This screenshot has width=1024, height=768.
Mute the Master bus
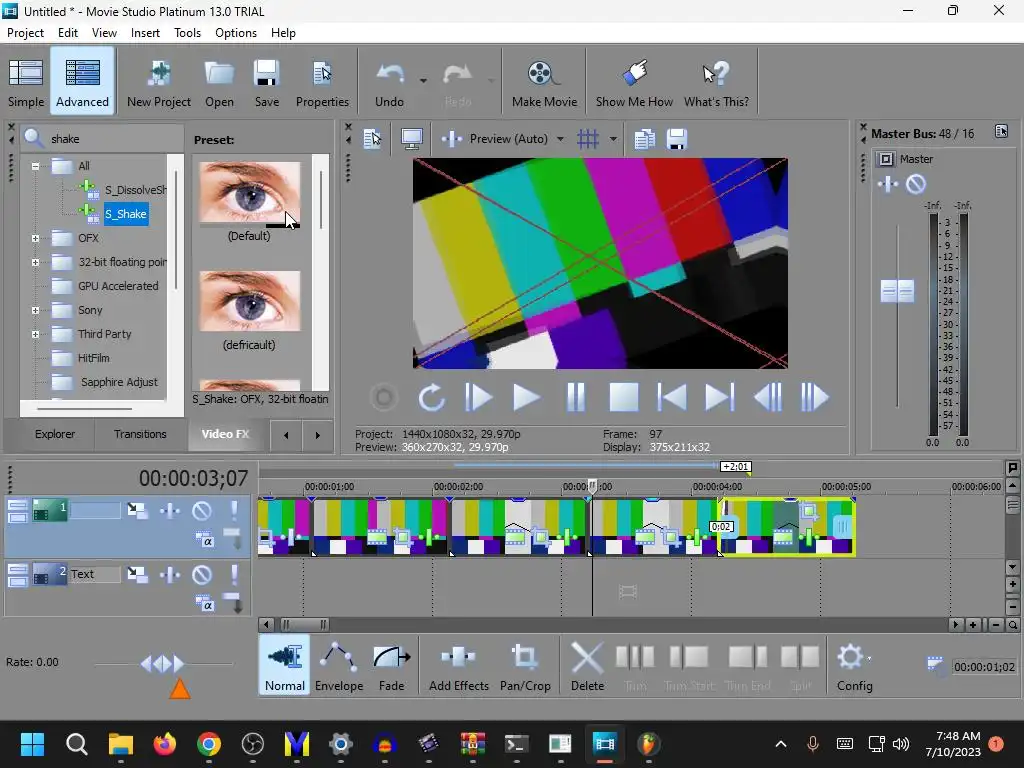916,185
